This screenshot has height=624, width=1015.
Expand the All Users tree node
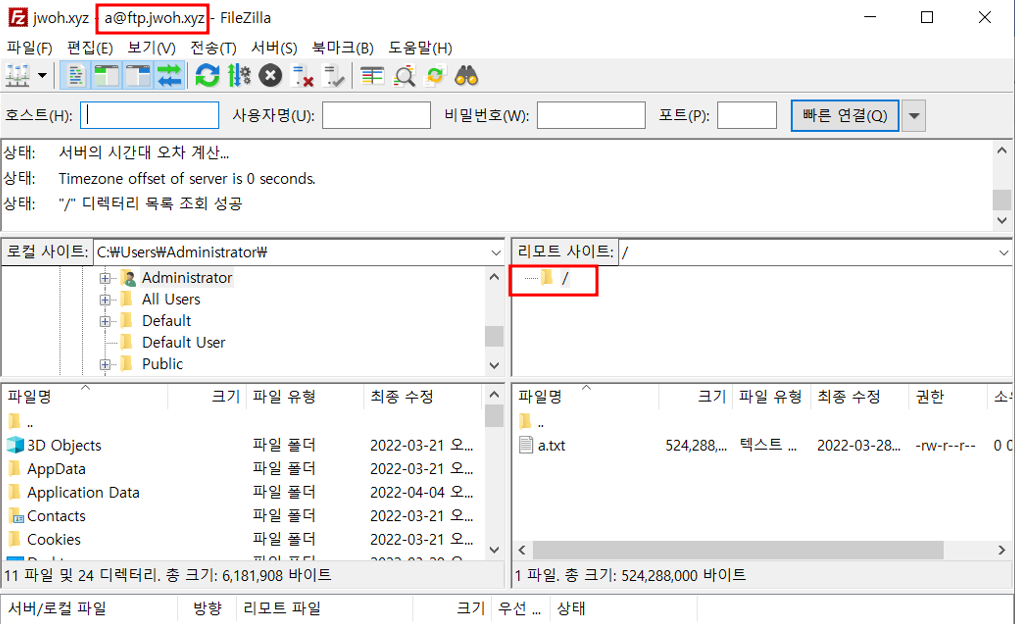coord(105,300)
